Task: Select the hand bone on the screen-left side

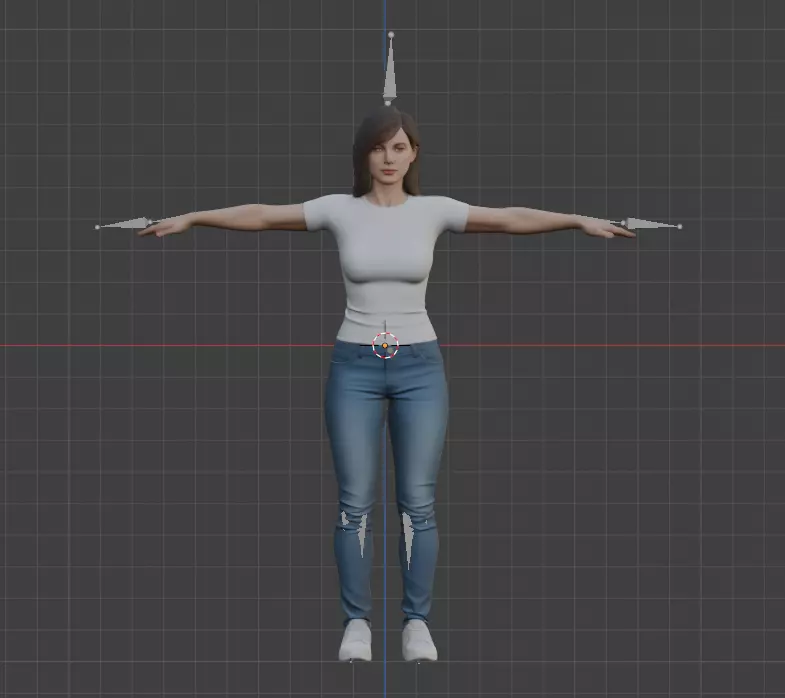Action: pos(125,224)
